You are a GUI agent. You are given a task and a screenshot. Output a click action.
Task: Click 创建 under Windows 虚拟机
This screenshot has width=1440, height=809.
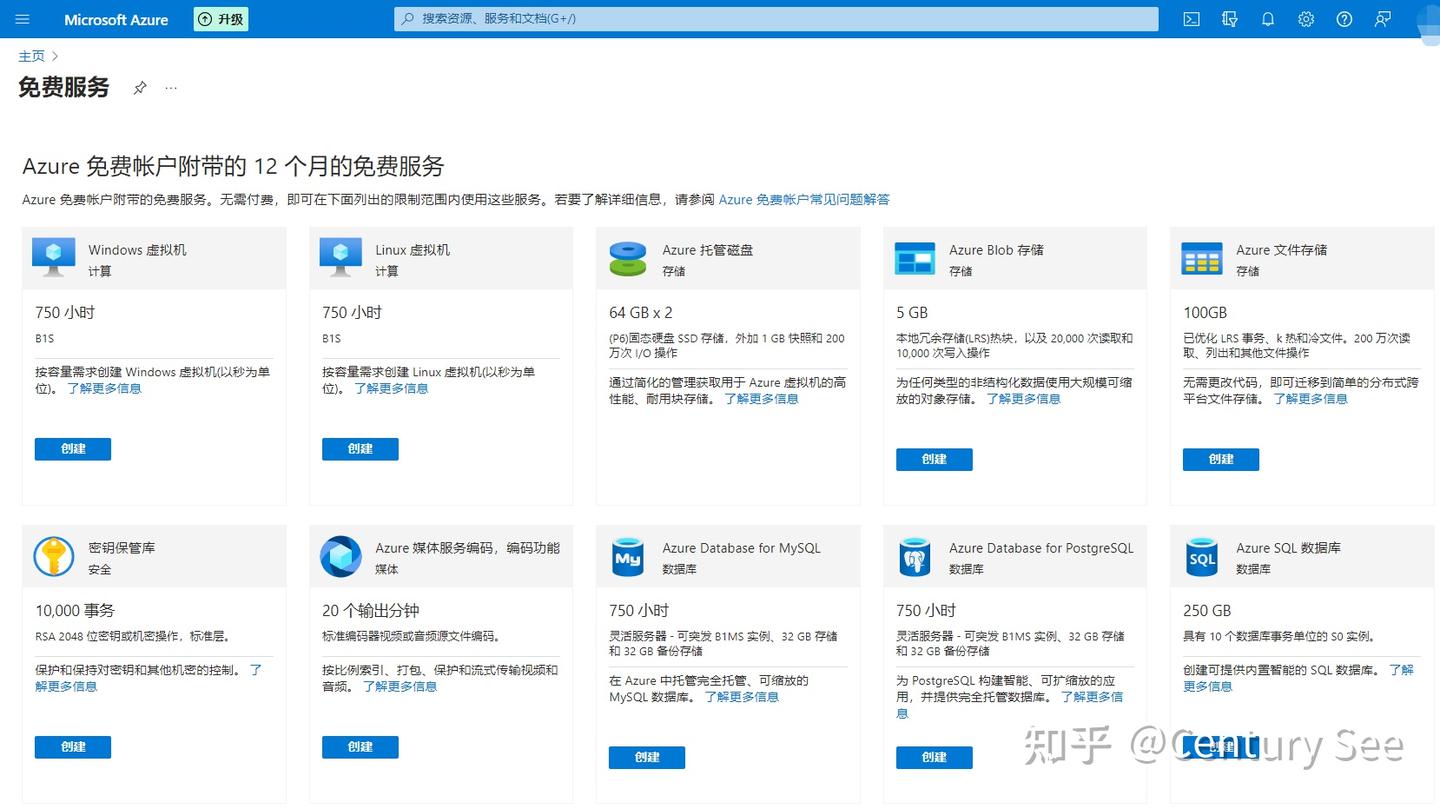point(73,449)
